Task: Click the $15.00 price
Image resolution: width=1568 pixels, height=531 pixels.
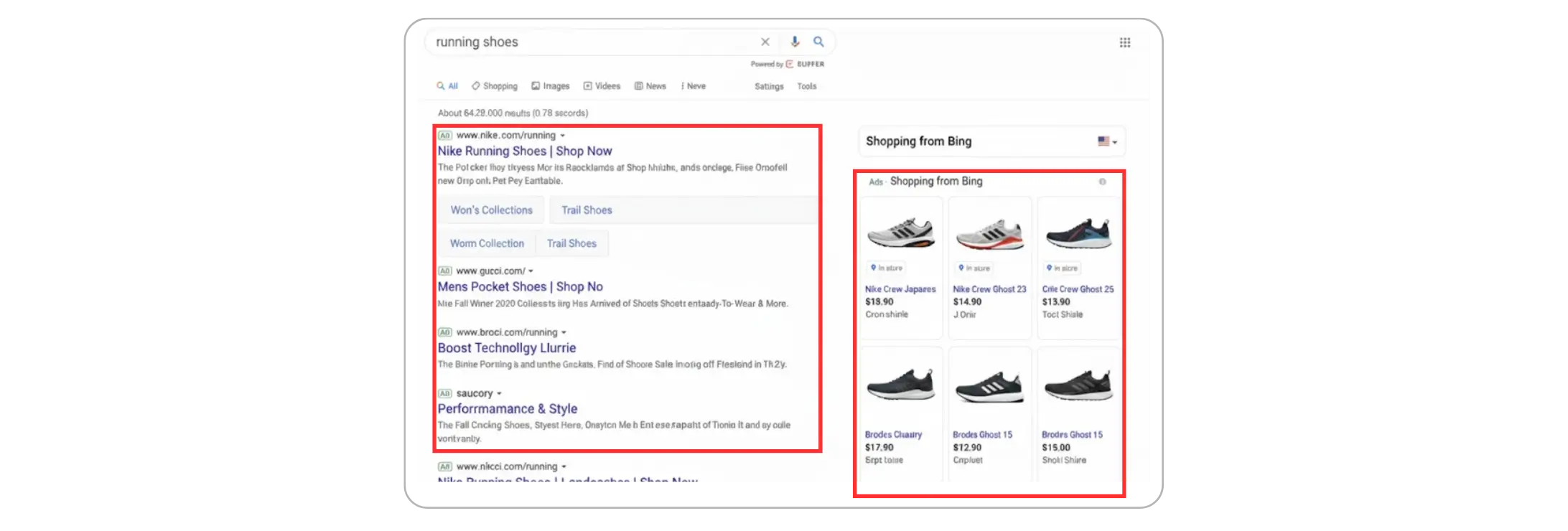Action: pos(1056,448)
